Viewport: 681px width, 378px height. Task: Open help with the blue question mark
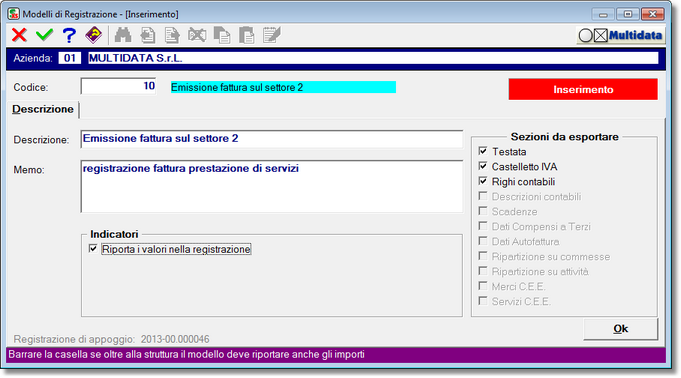(69, 35)
